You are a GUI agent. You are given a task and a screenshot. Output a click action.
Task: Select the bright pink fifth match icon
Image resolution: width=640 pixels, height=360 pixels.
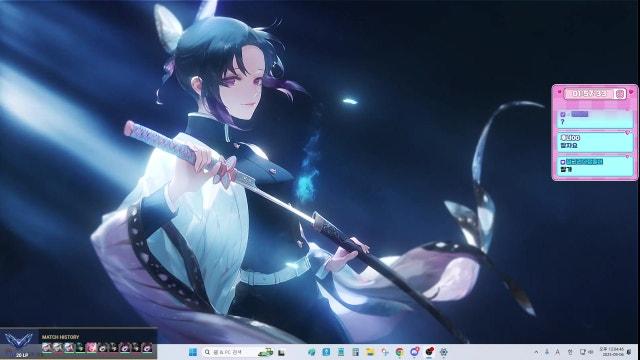click(91, 347)
